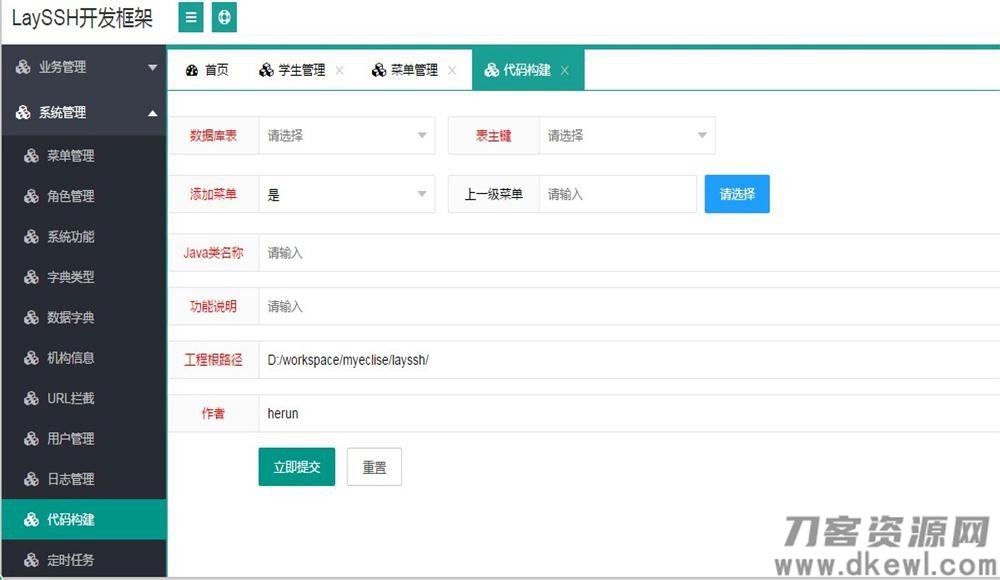Click the 定时任务 sidebar icon
Image resolution: width=1000 pixels, height=580 pixels.
31,560
